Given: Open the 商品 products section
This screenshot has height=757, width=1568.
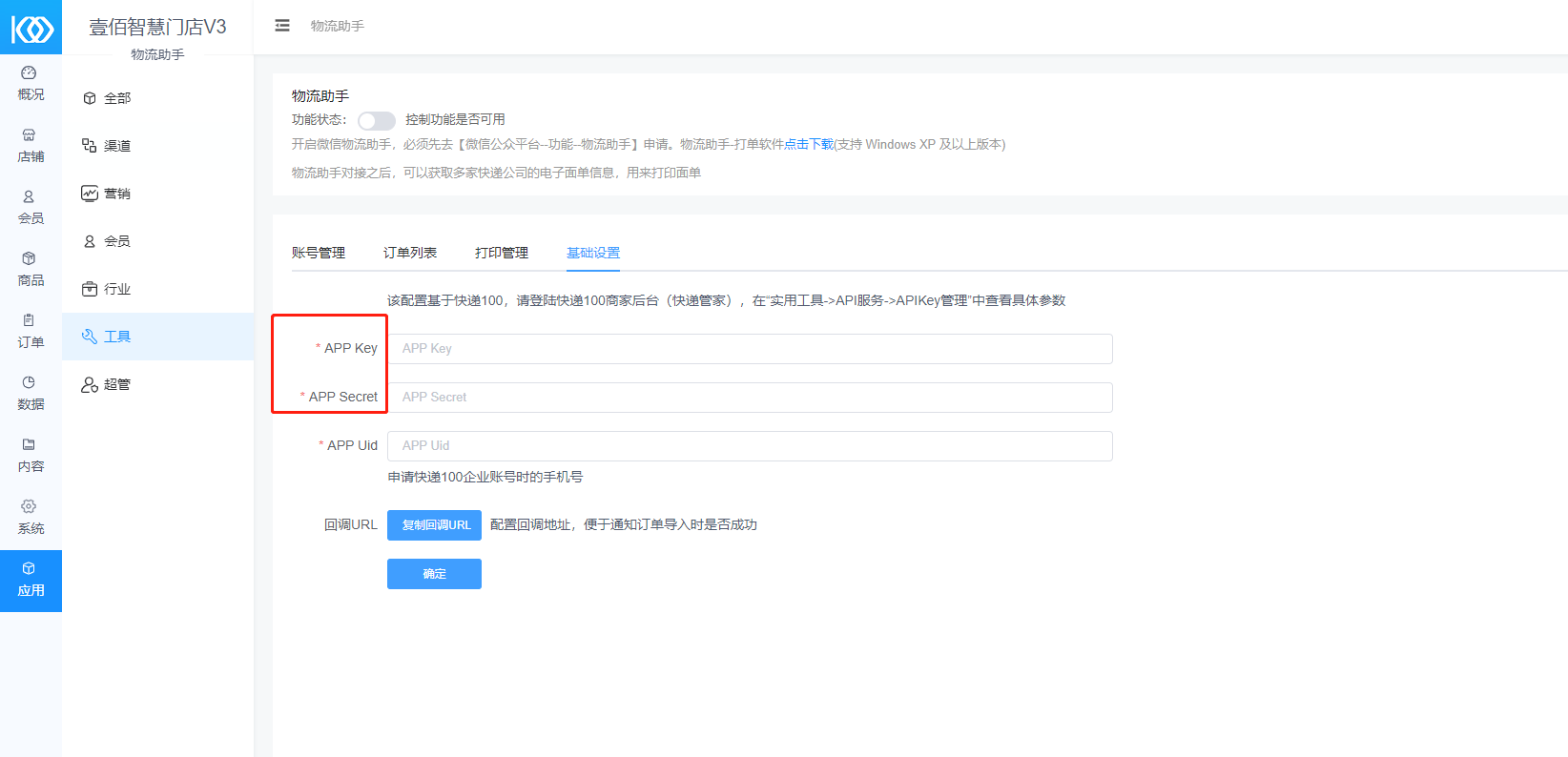Looking at the screenshot, I should point(31,270).
